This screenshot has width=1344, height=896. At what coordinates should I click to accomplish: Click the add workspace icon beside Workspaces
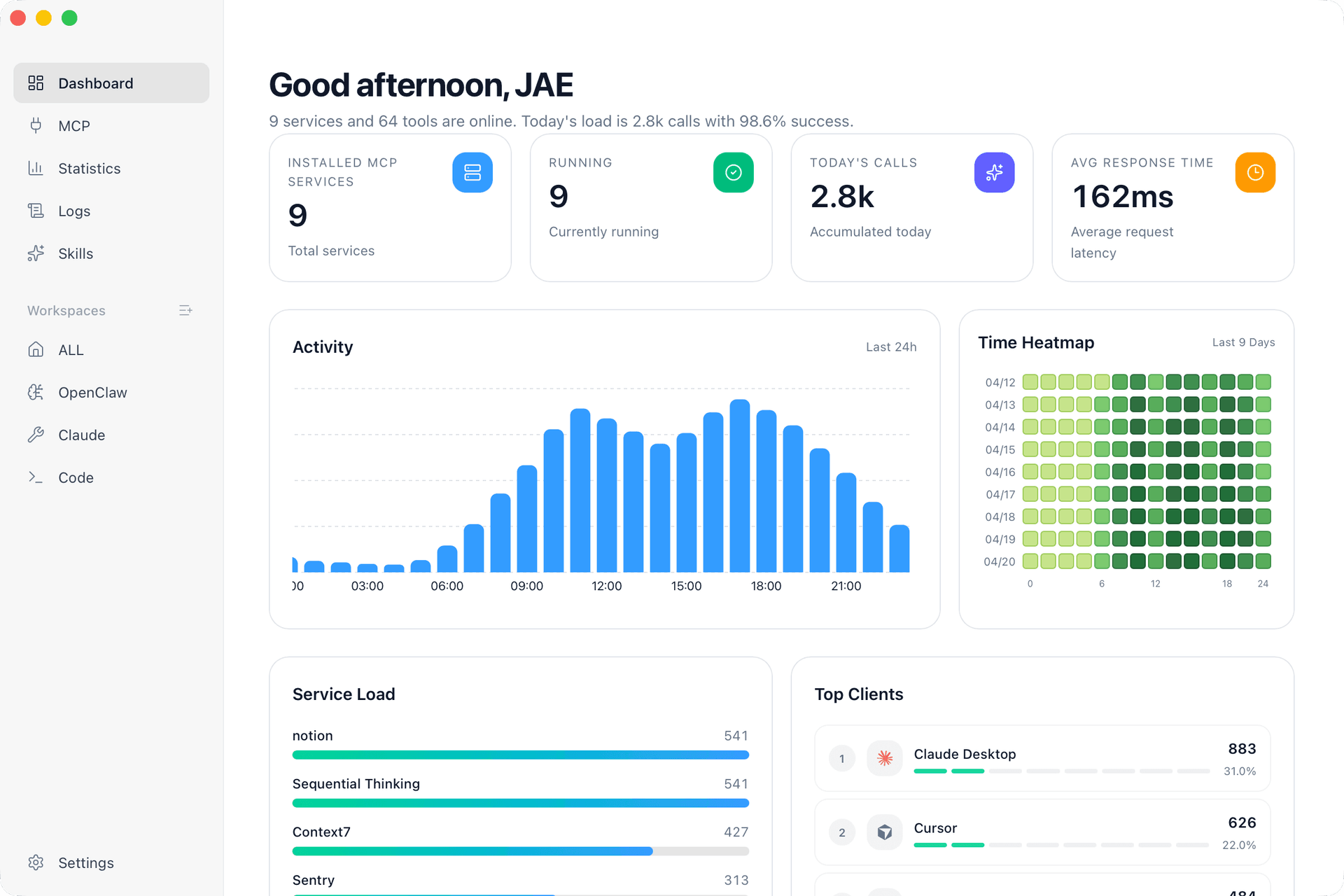click(x=185, y=310)
